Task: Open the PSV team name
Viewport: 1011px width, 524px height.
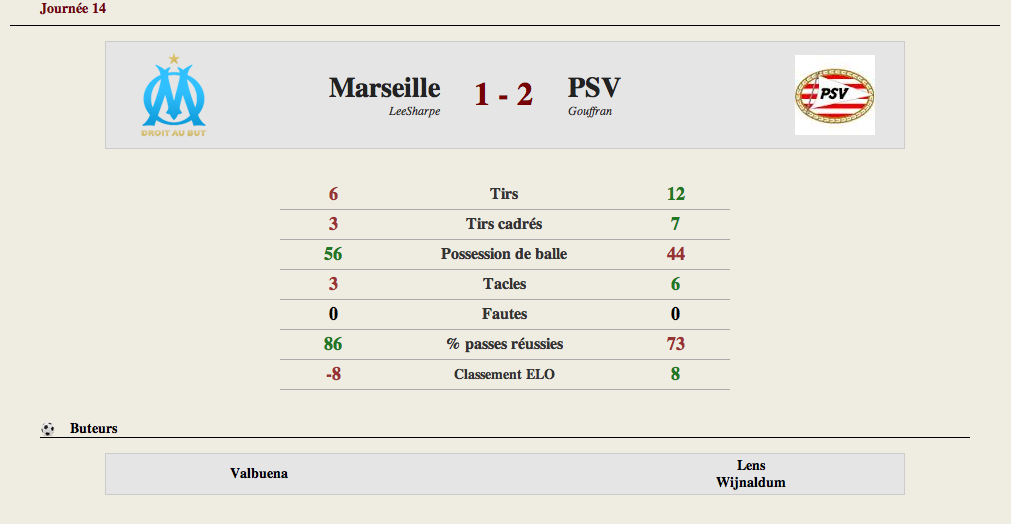Action: tap(594, 88)
